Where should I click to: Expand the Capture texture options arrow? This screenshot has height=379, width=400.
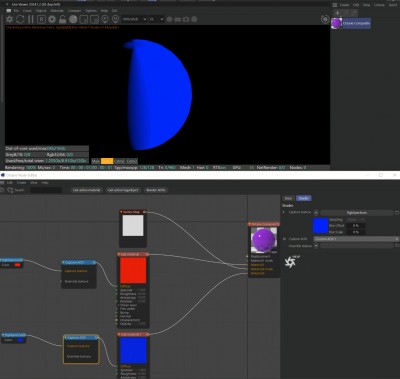click(316, 212)
